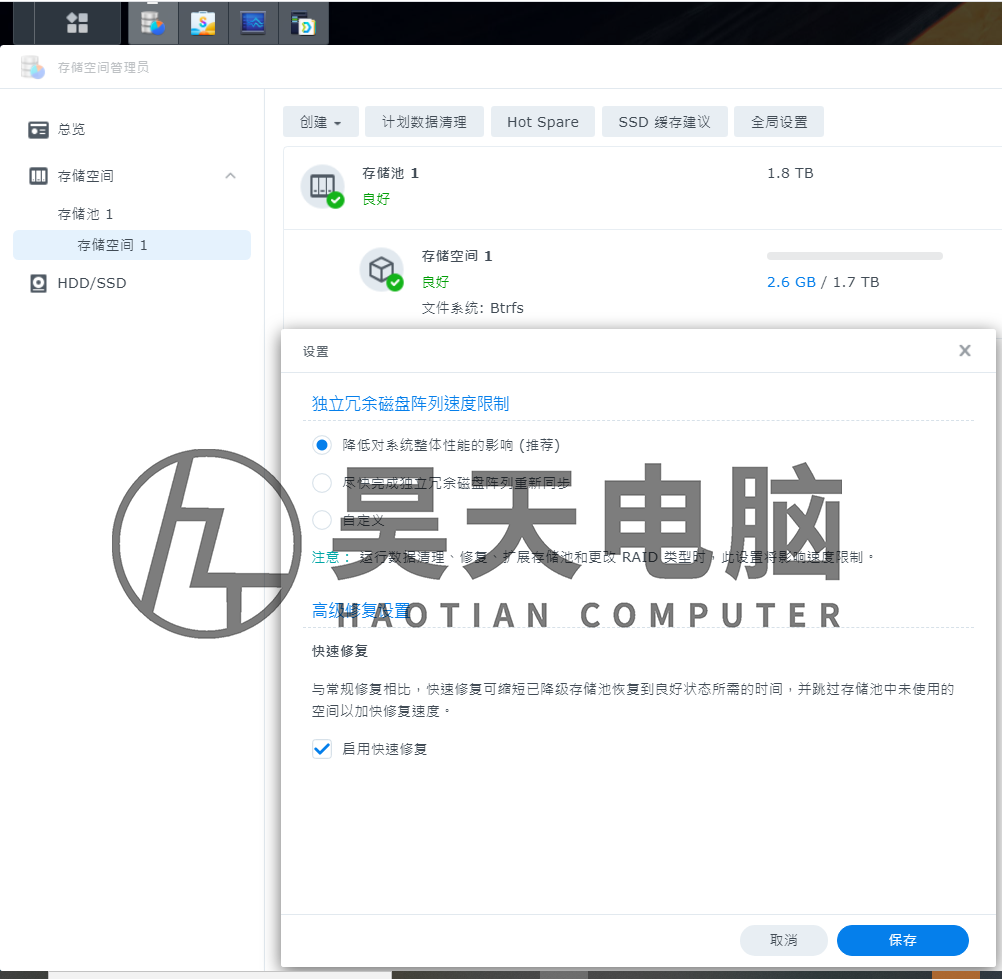Select the 总览 overview icon in sidebar

38,129
